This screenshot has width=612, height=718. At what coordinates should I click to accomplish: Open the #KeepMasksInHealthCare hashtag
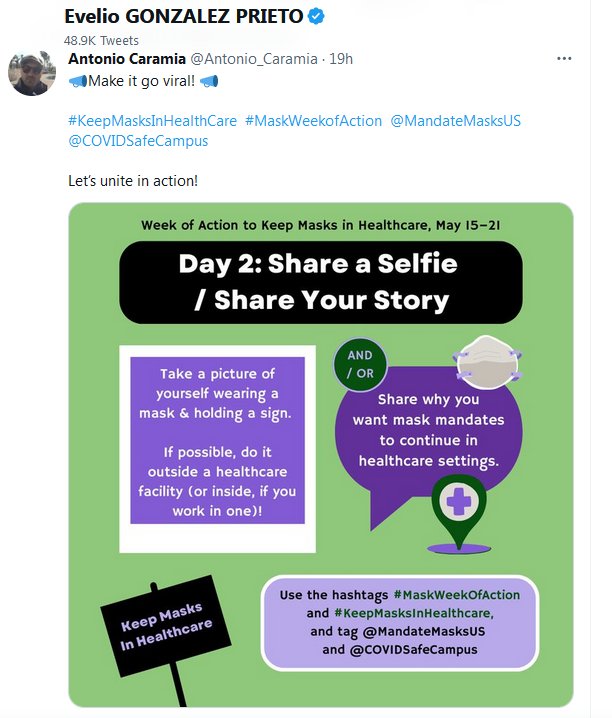[x=152, y=121]
